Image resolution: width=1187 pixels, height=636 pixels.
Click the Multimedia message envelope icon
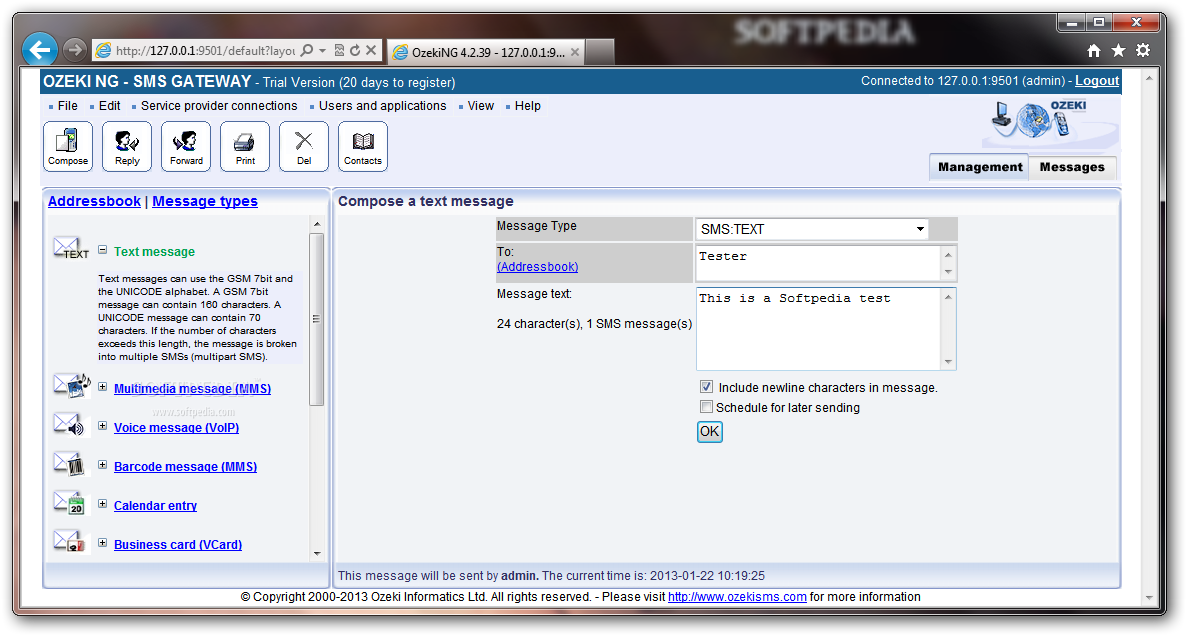tap(71, 385)
